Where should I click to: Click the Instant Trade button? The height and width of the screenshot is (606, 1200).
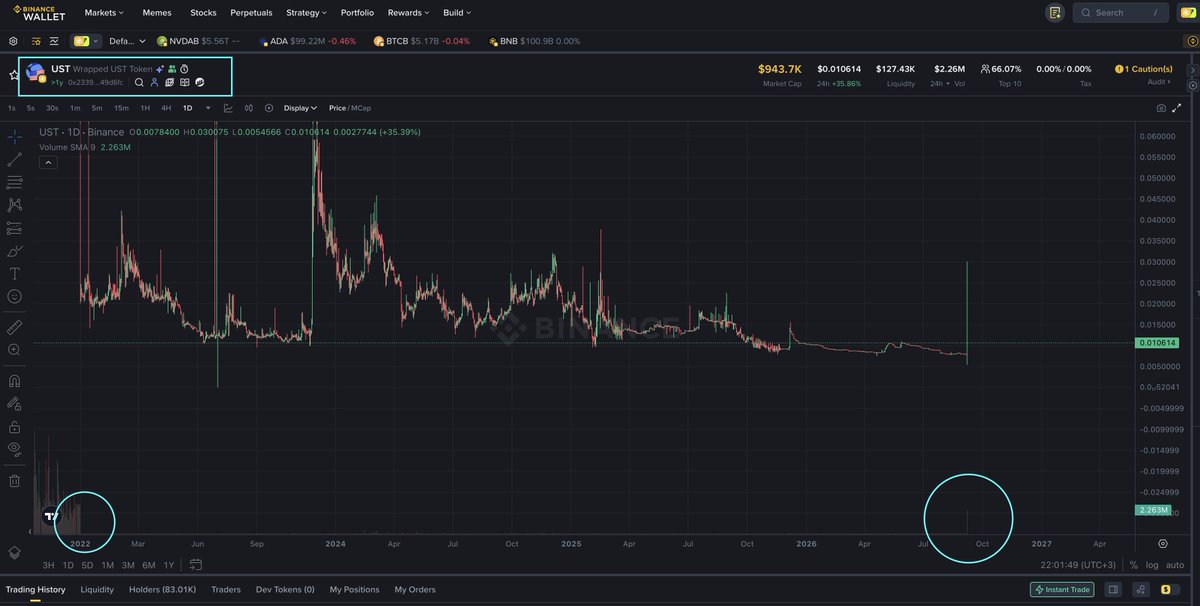(1063, 590)
